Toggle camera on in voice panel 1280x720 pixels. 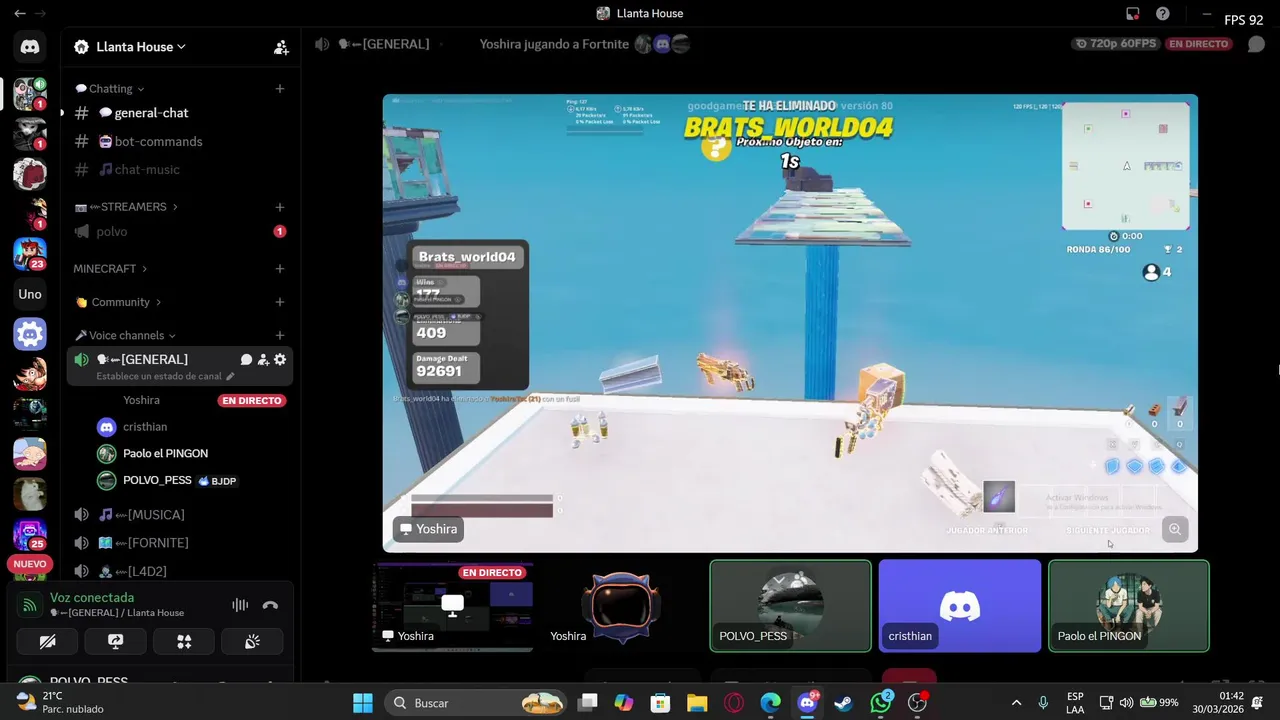tap(47, 641)
